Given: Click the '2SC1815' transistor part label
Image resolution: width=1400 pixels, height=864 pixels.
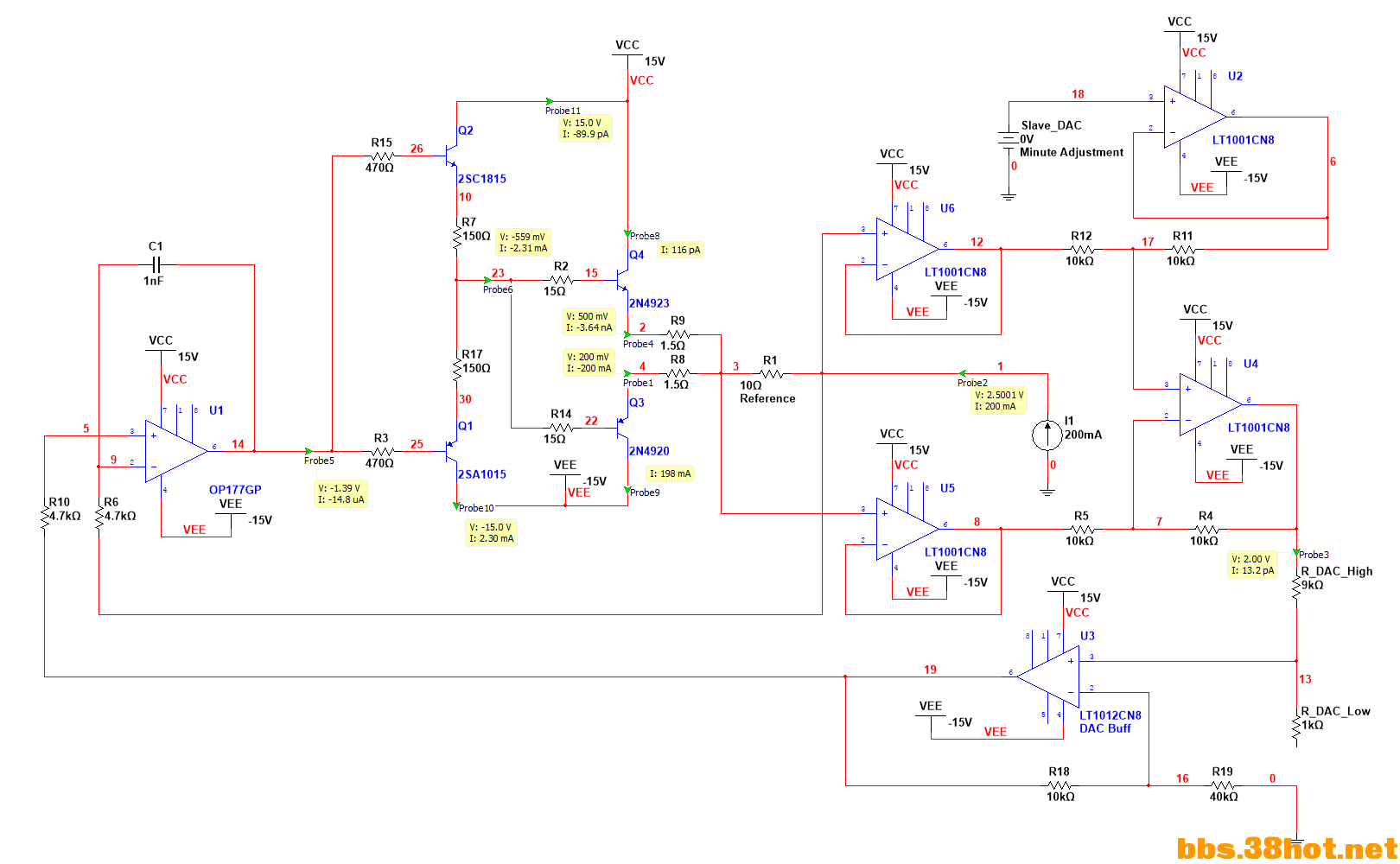Looking at the screenshot, I should click(x=482, y=179).
